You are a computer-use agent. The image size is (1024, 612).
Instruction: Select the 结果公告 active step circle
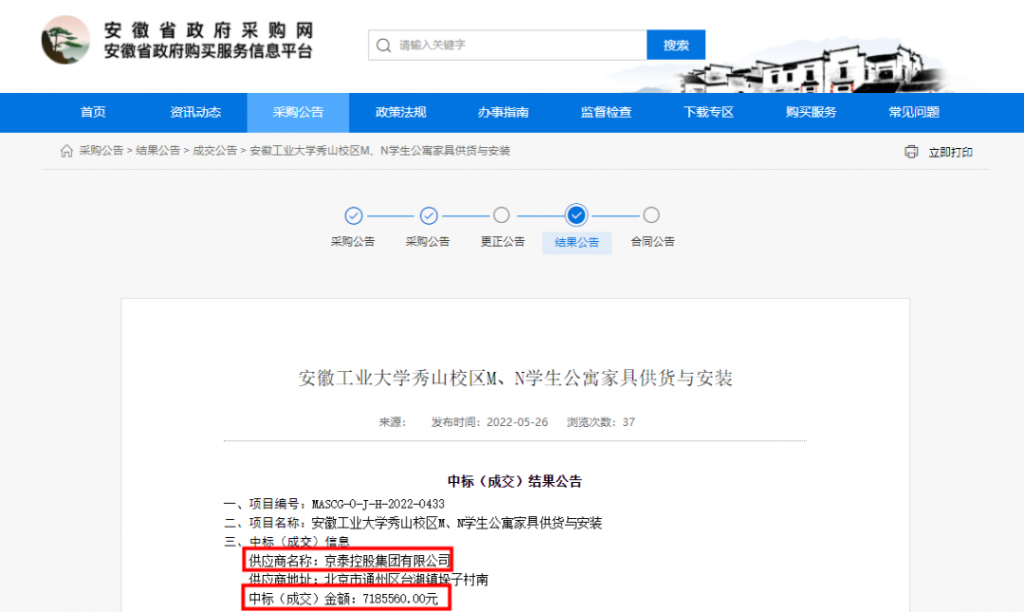pos(576,215)
